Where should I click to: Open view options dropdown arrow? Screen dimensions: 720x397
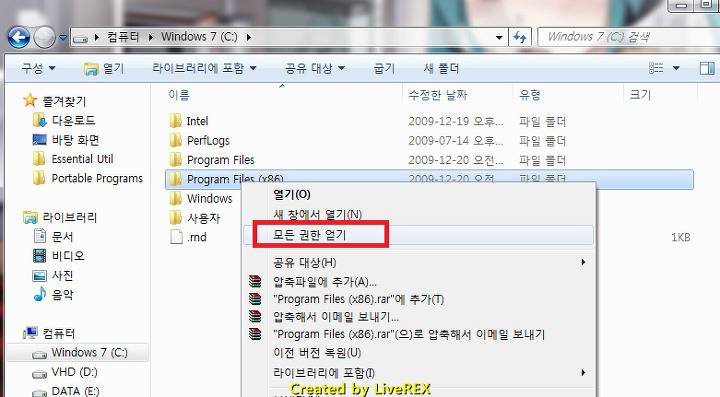(676, 68)
